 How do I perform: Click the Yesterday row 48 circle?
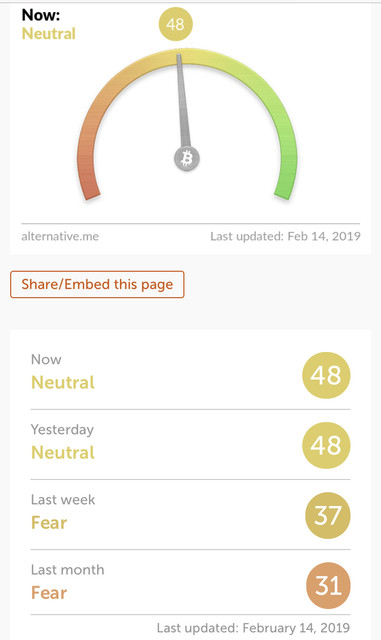(x=326, y=445)
